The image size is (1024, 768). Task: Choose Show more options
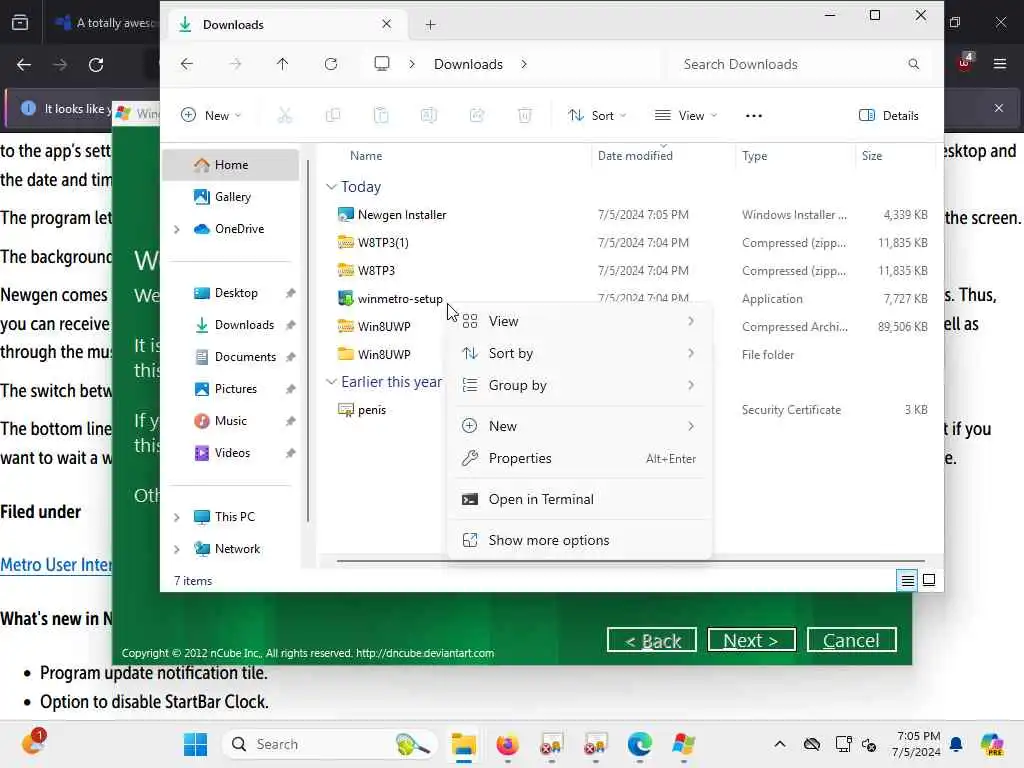pos(579,541)
